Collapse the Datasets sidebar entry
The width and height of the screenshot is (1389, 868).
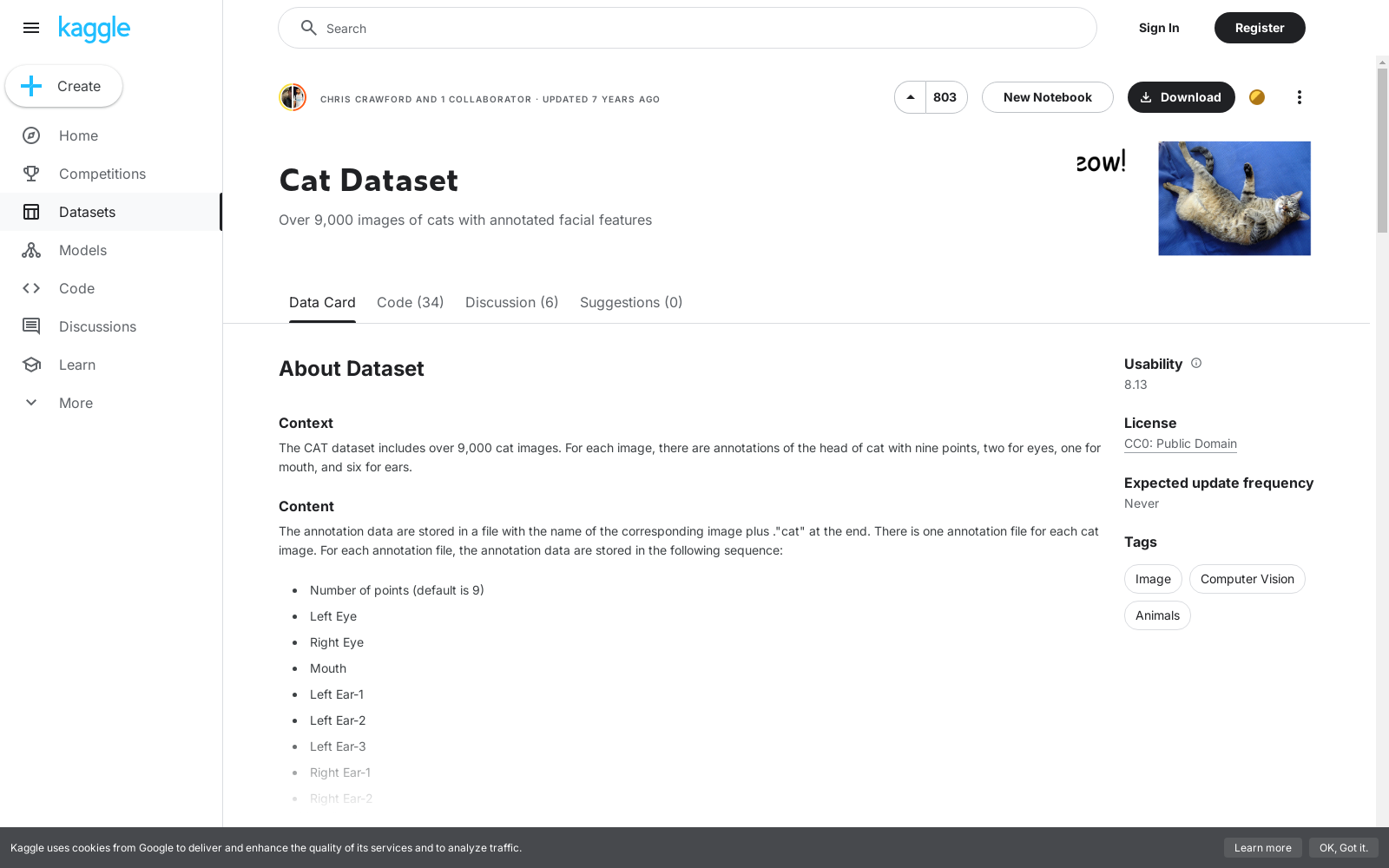pos(87,212)
